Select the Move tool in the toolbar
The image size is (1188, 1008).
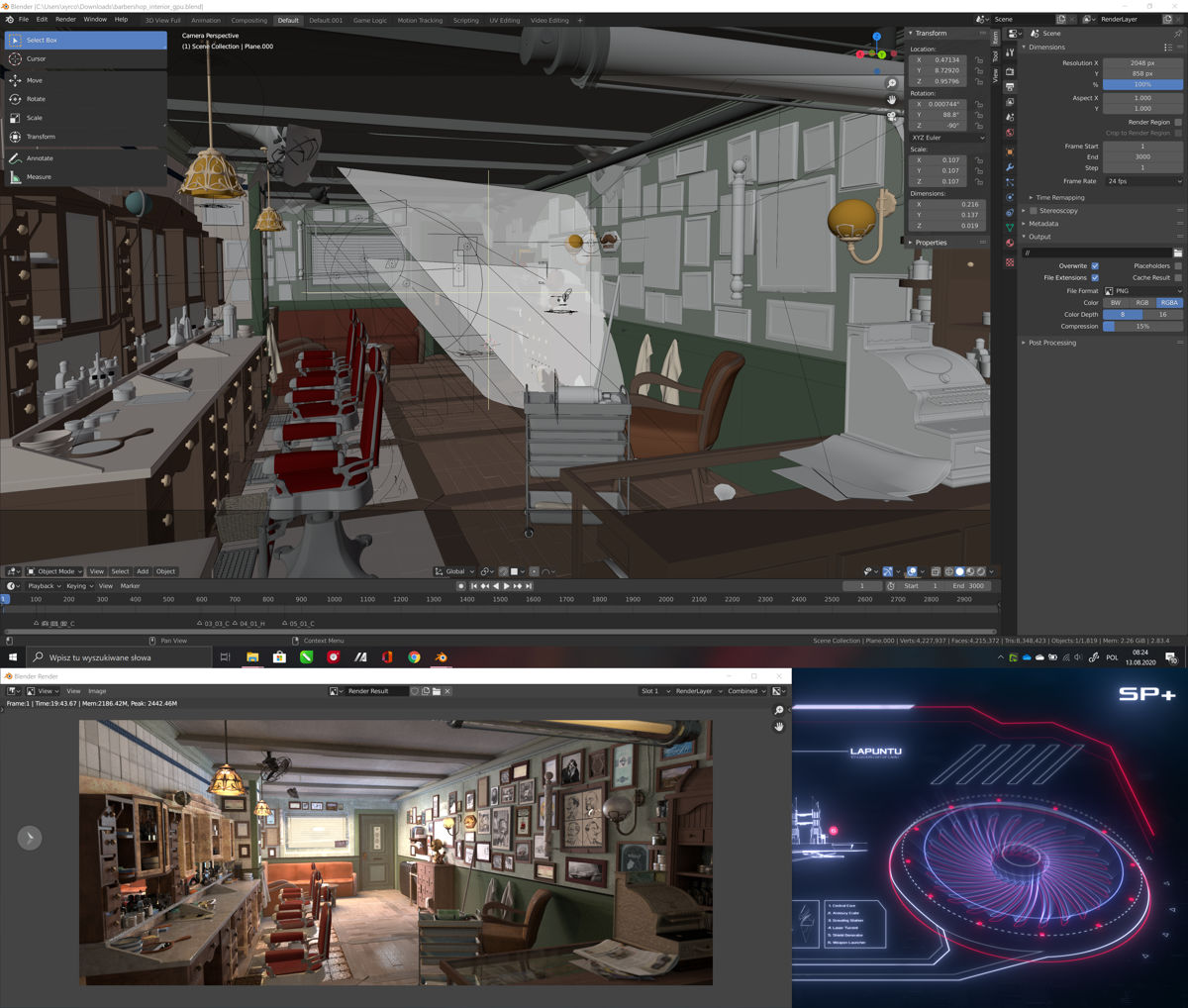(x=35, y=80)
